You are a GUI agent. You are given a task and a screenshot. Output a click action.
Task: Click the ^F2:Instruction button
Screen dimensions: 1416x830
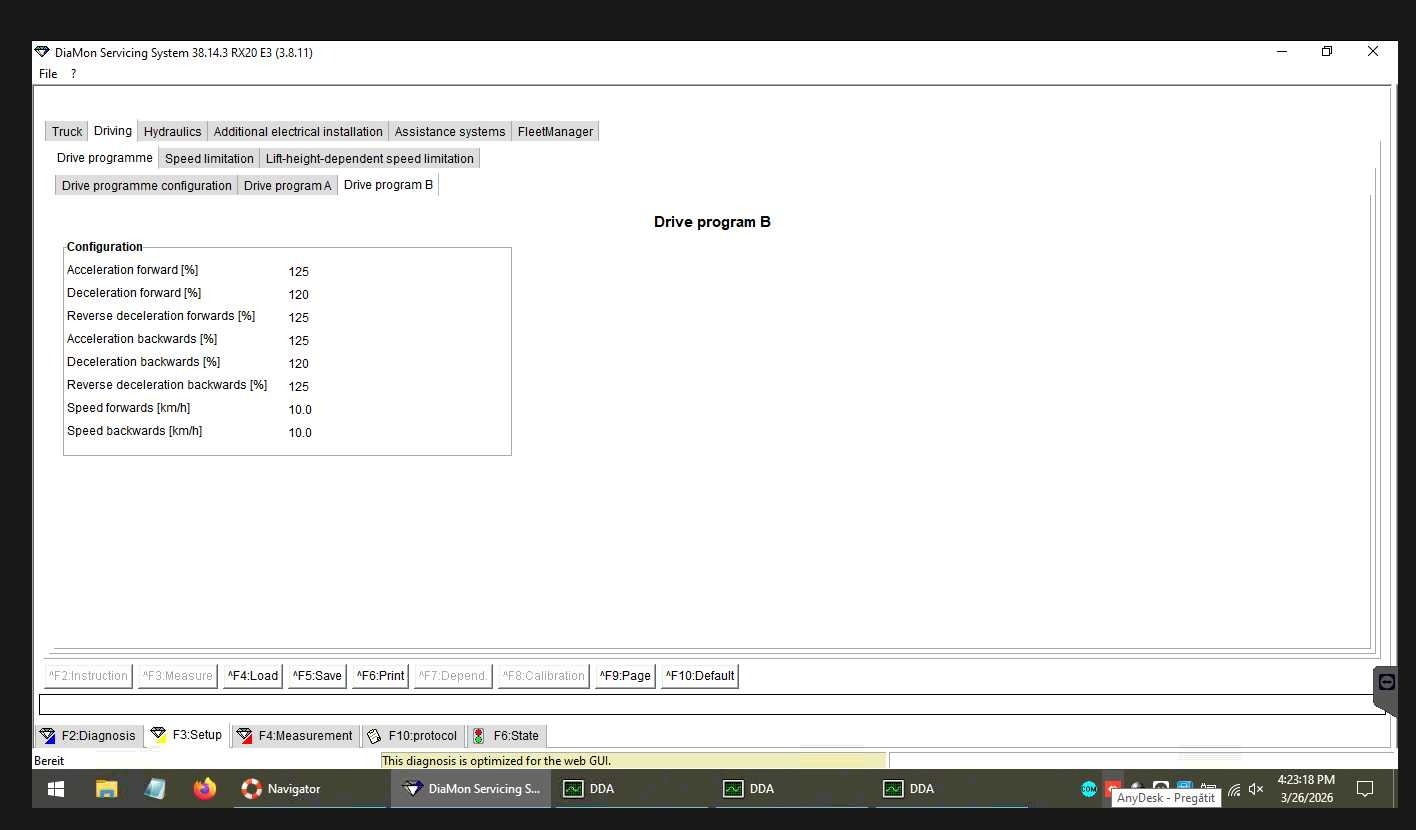88,676
